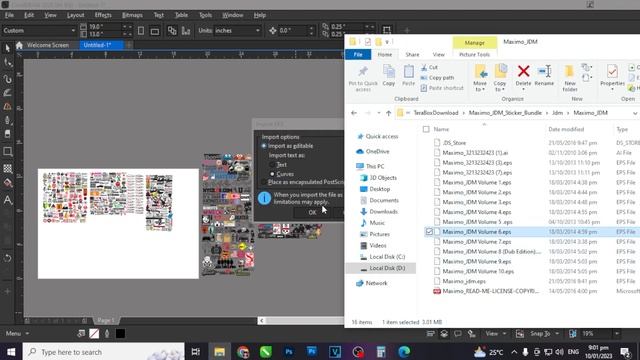Click Copy path in the Clipboard group
The width and height of the screenshot is (640, 360).
[437, 78]
